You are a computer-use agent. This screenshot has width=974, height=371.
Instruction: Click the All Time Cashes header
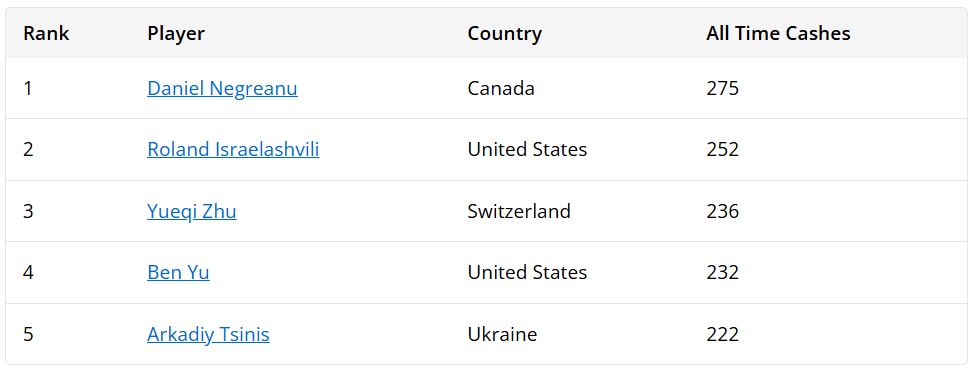click(x=778, y=33)
